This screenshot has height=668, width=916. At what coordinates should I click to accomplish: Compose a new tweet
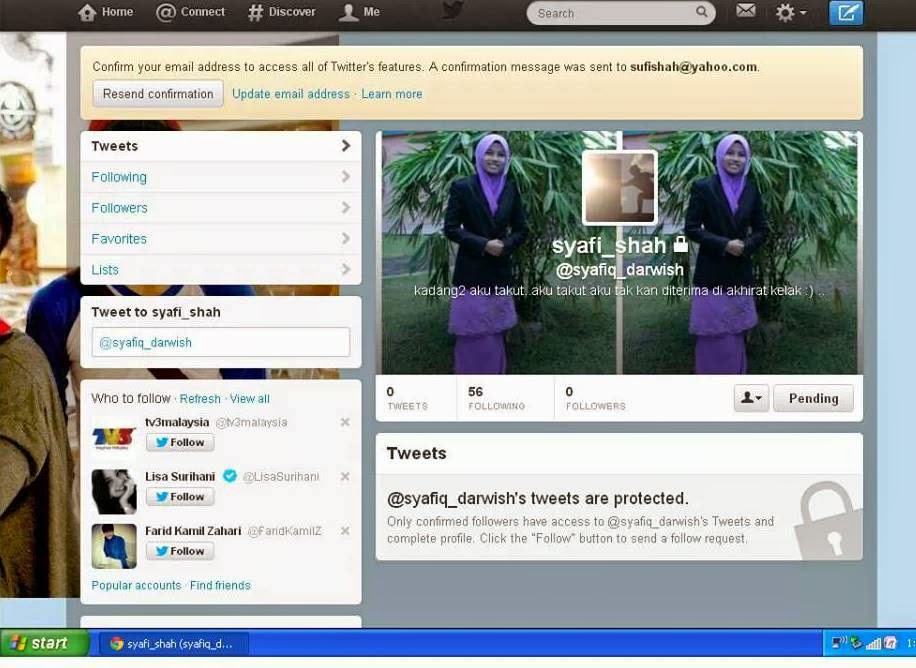pyautogui.click(x=846, y=12)
